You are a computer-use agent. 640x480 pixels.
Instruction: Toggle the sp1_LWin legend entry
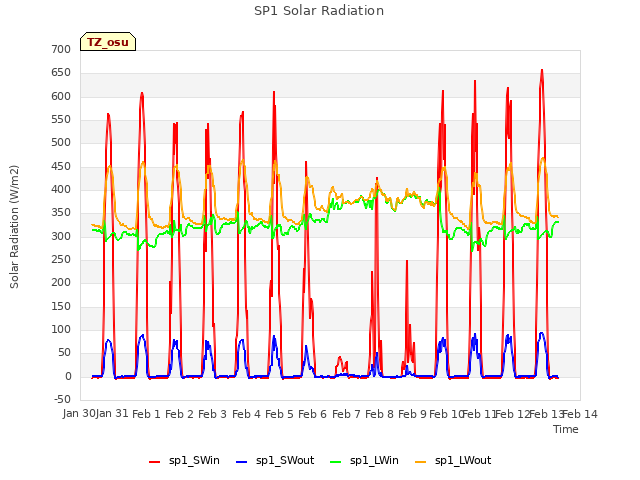tap(364, 461)
